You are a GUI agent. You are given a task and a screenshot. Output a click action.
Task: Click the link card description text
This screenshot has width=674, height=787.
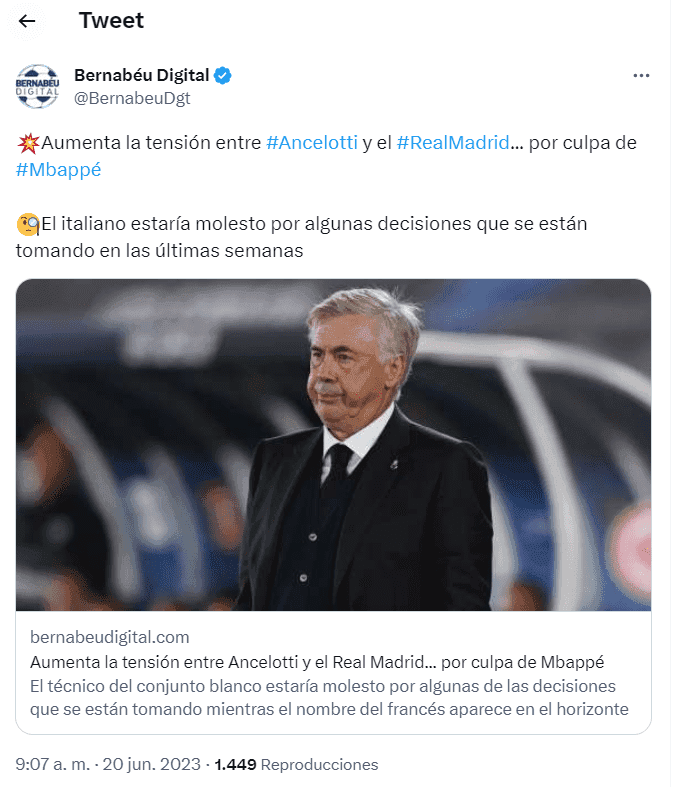pos(329,698)
